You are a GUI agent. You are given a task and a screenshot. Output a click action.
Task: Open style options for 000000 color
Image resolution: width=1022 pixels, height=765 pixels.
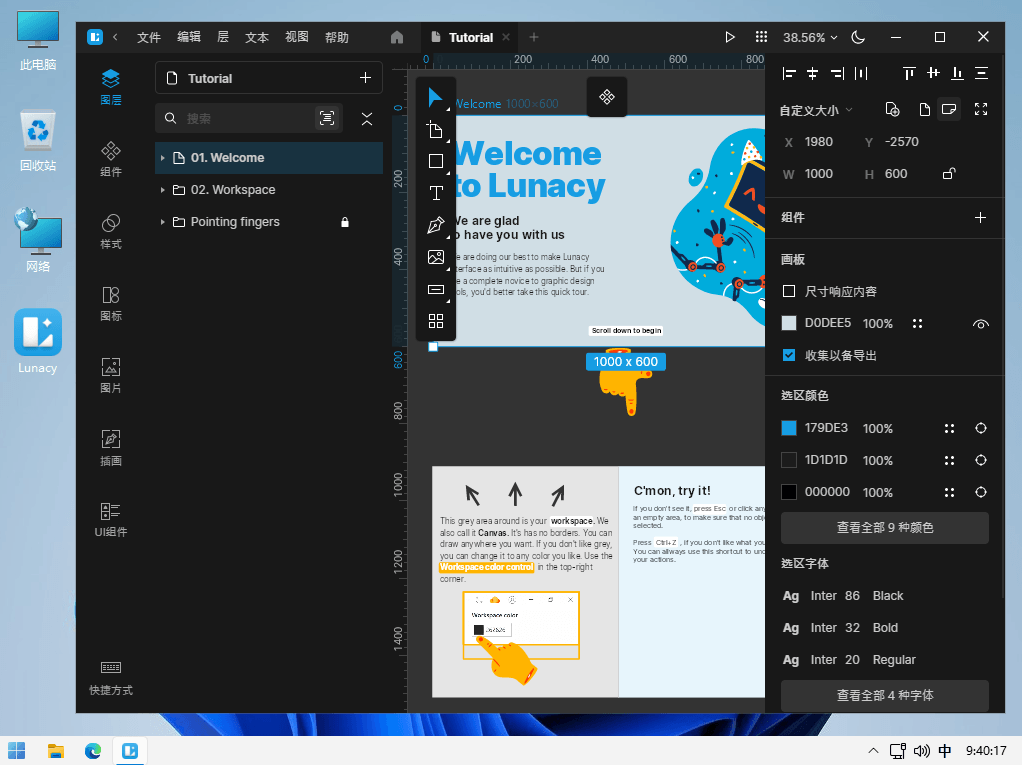coord(949,492)
